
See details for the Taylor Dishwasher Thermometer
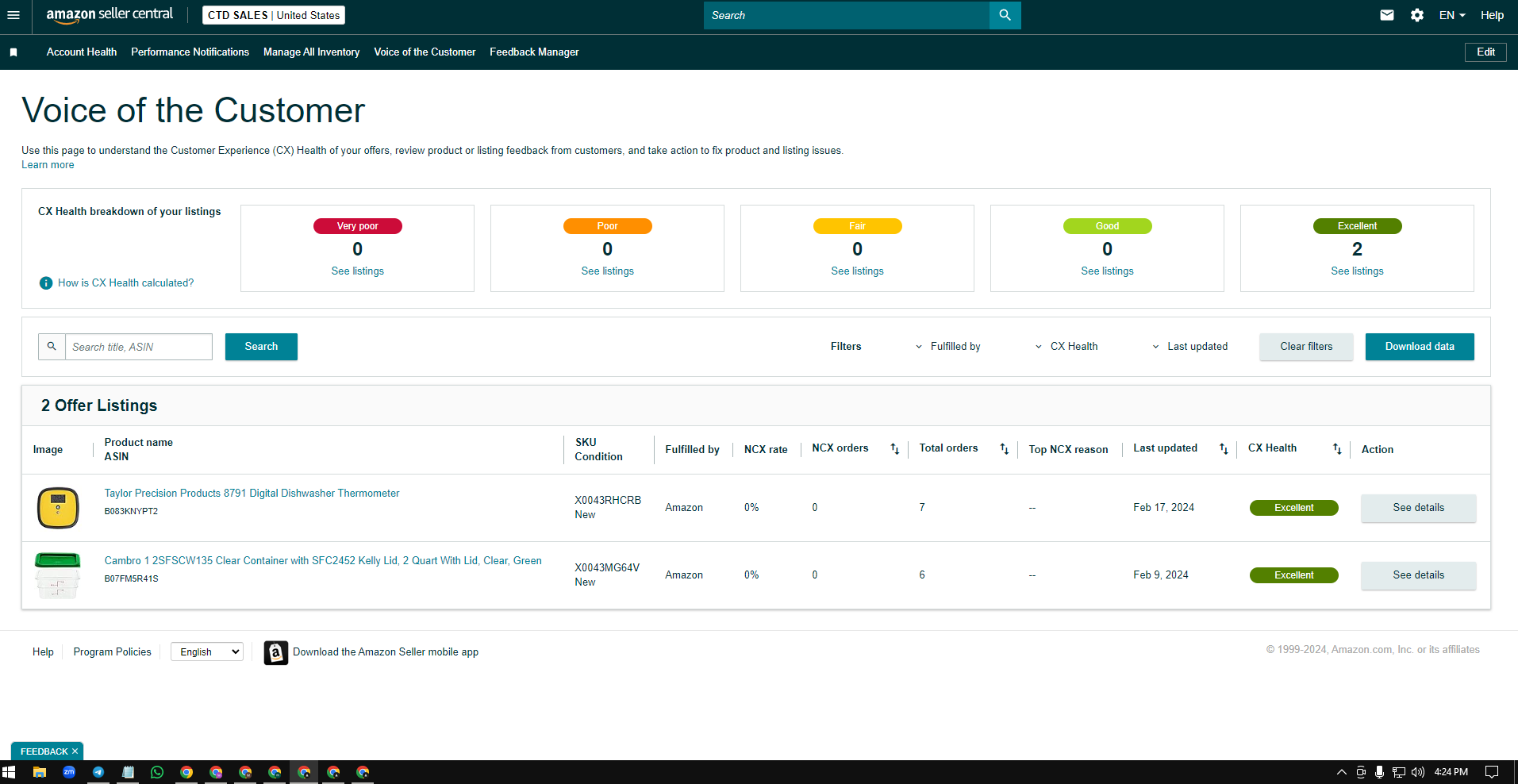[x=1418, y=508]
